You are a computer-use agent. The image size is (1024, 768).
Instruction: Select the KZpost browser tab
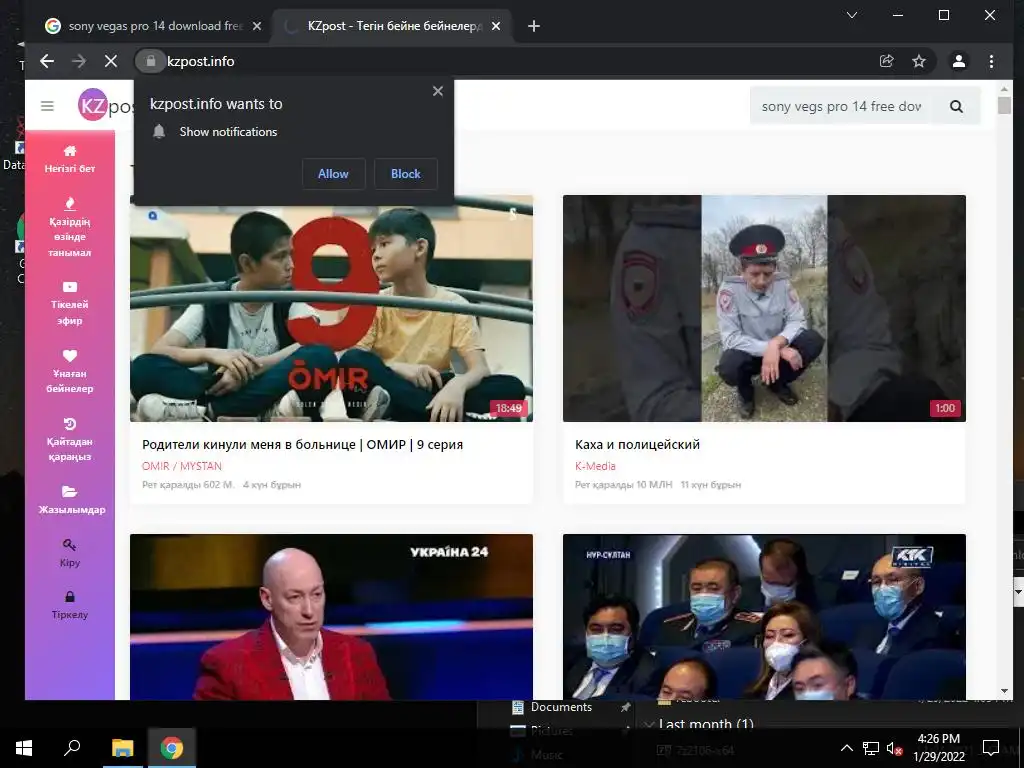click(392, 26)
